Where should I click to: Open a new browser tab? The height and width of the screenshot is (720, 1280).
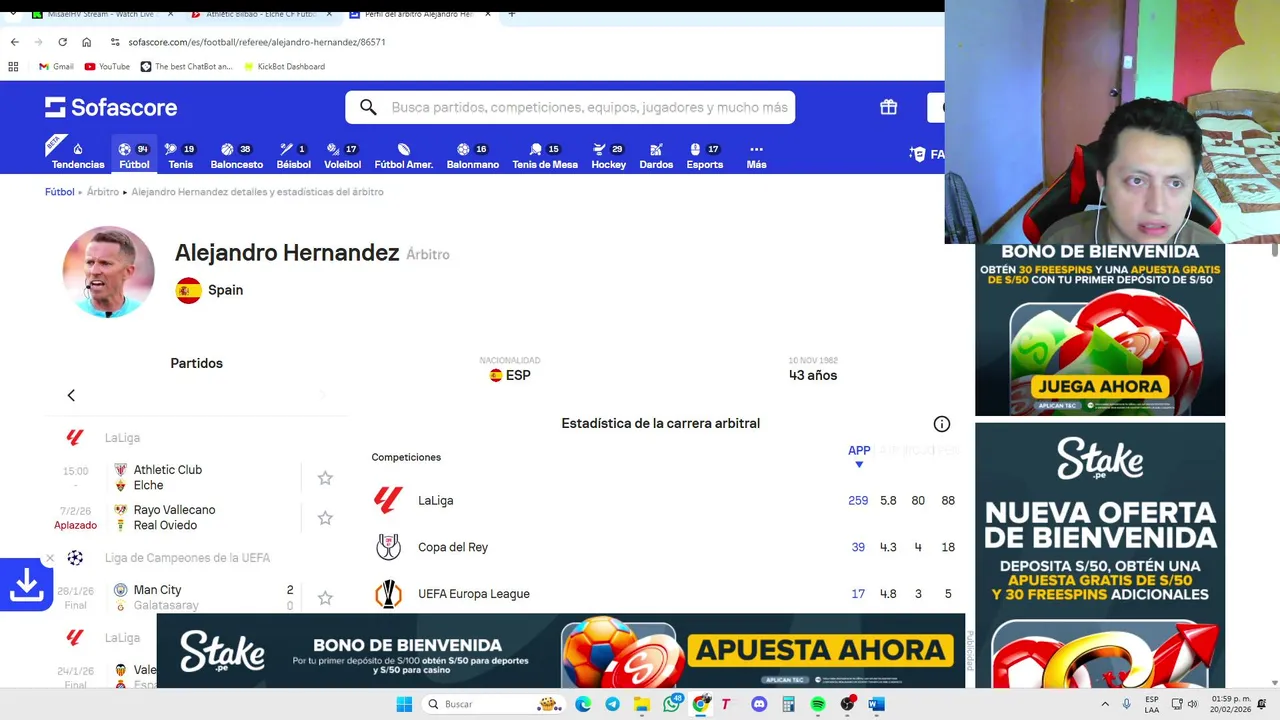pyautogui.click(x=511, y=14)
